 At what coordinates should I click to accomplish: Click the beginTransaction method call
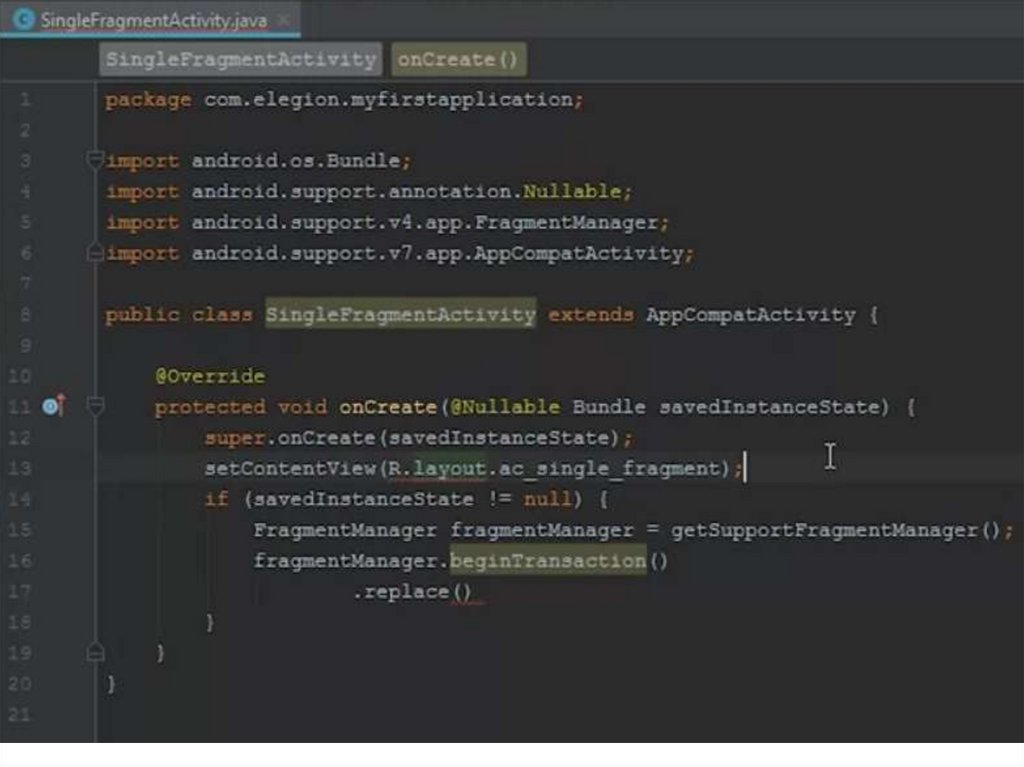pos(547,561)
